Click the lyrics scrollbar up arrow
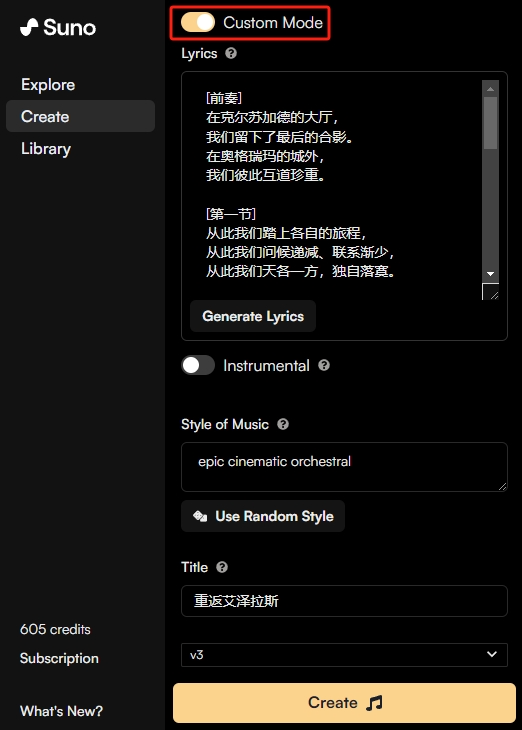Viewport: 522px width, 730px height. (490, 88)
